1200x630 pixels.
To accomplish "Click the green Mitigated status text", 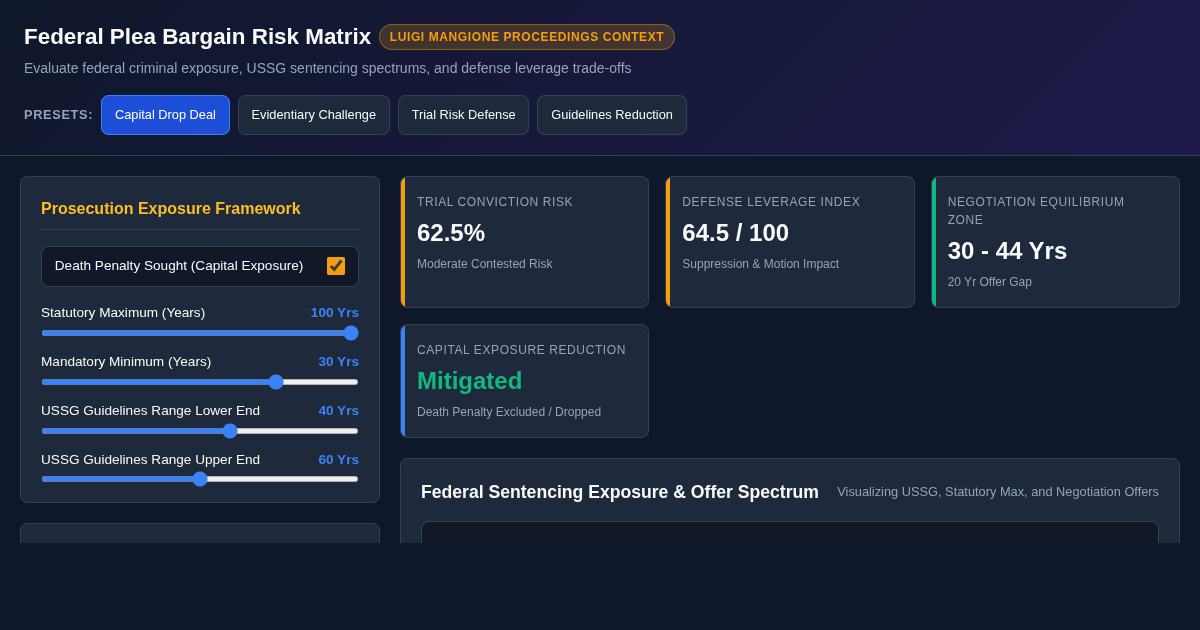I will pos(470,381).
